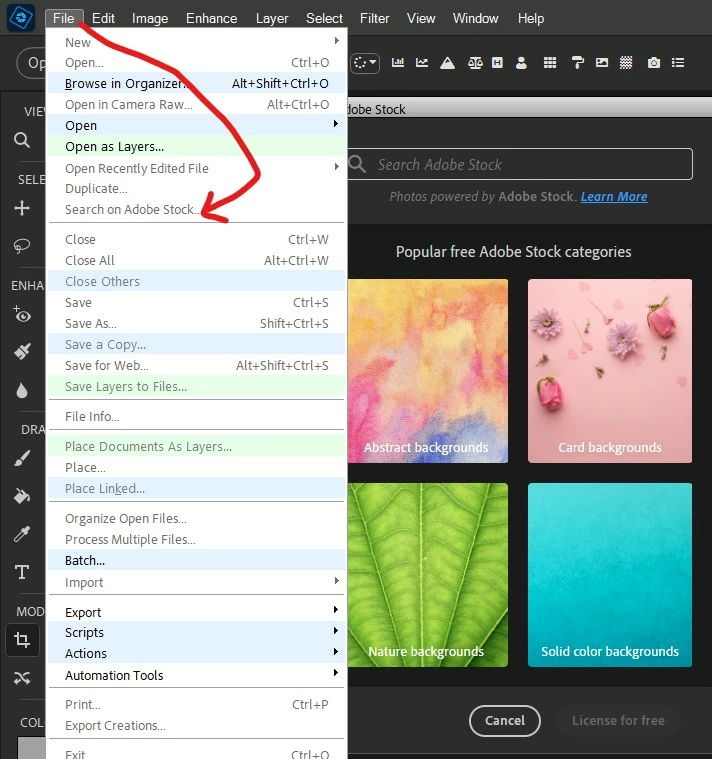Expand the Export submenu
The image size is (712, 759).
coord(336,610)
